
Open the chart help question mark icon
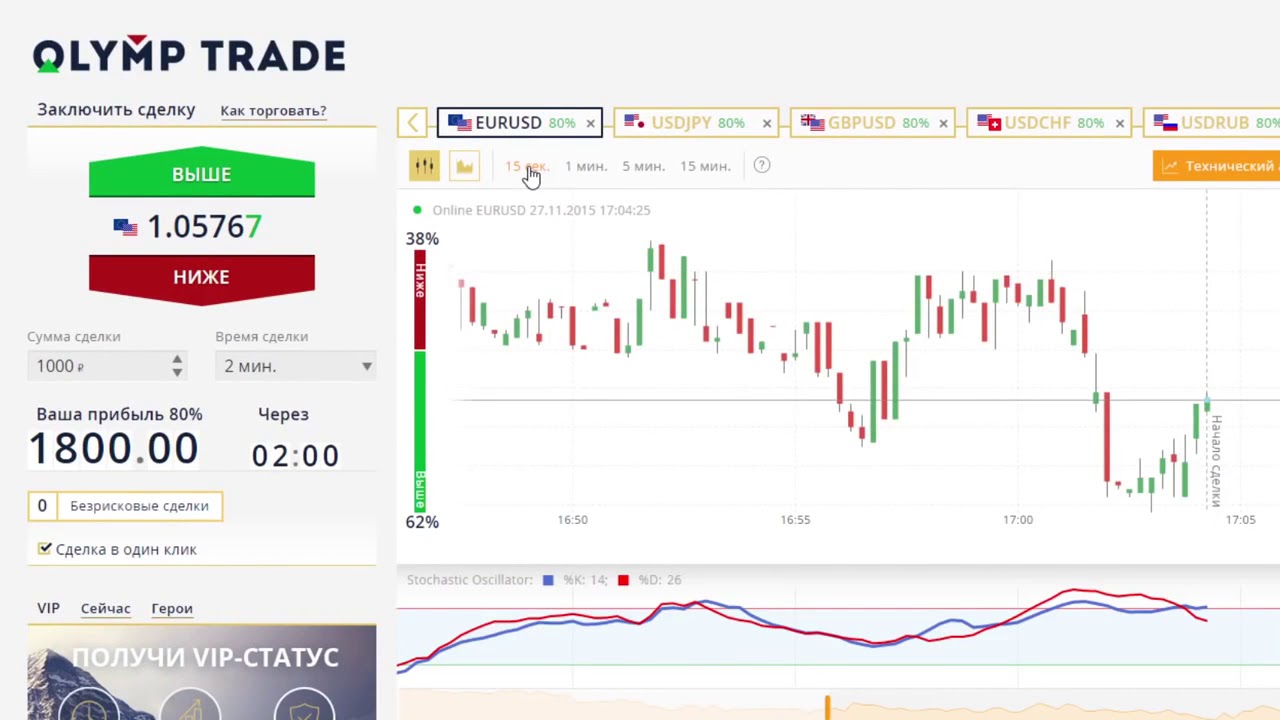(x=762, y=166)
